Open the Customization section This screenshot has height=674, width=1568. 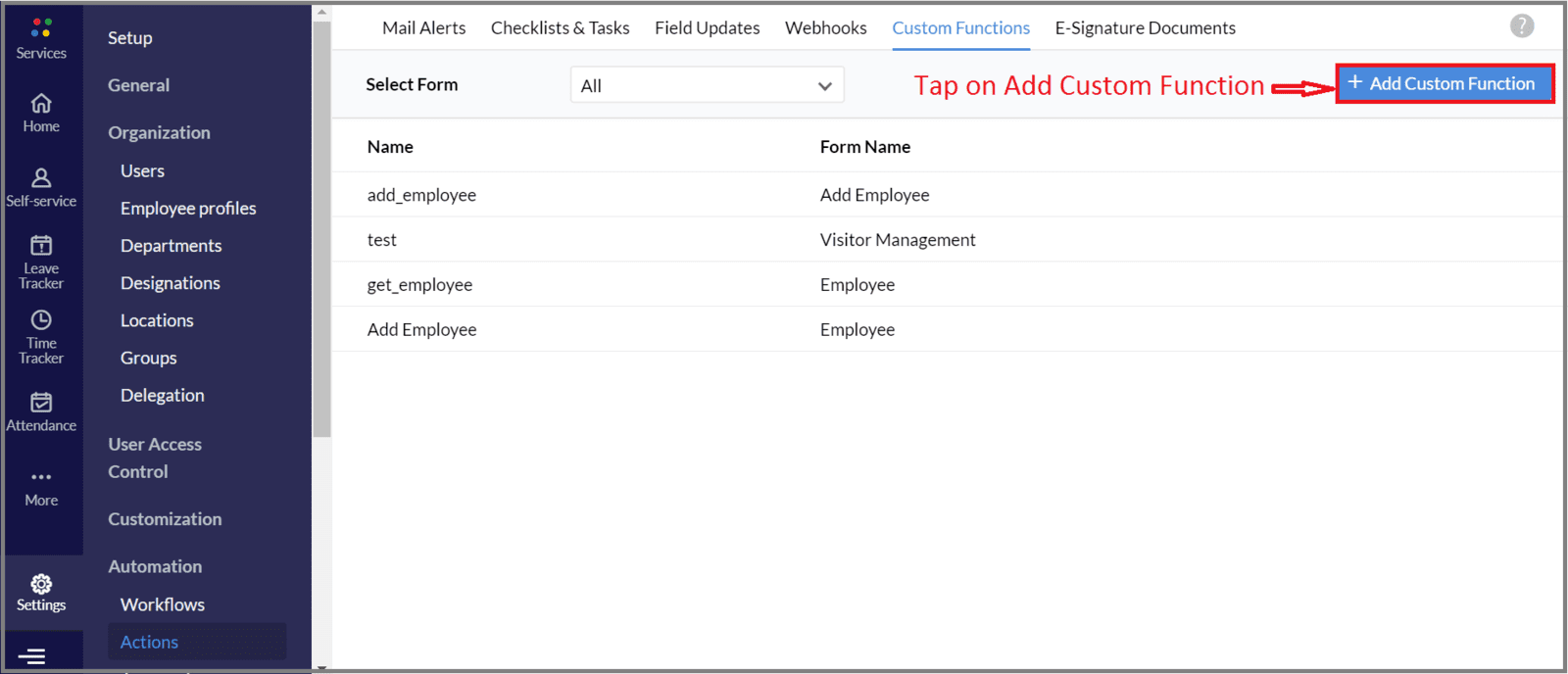point(165,519)
